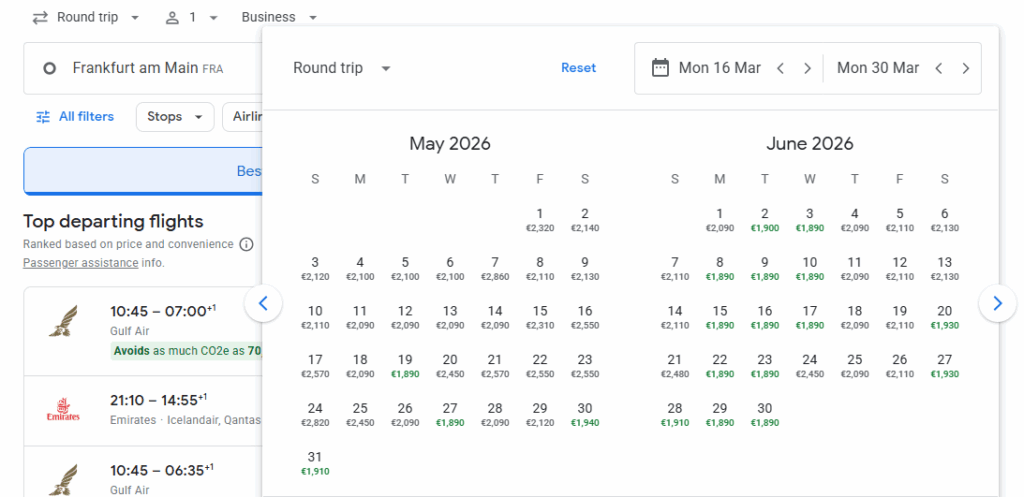The image size is (1024, 497).
Task: Pick June 14 priced €2,110
Action: 675,317
